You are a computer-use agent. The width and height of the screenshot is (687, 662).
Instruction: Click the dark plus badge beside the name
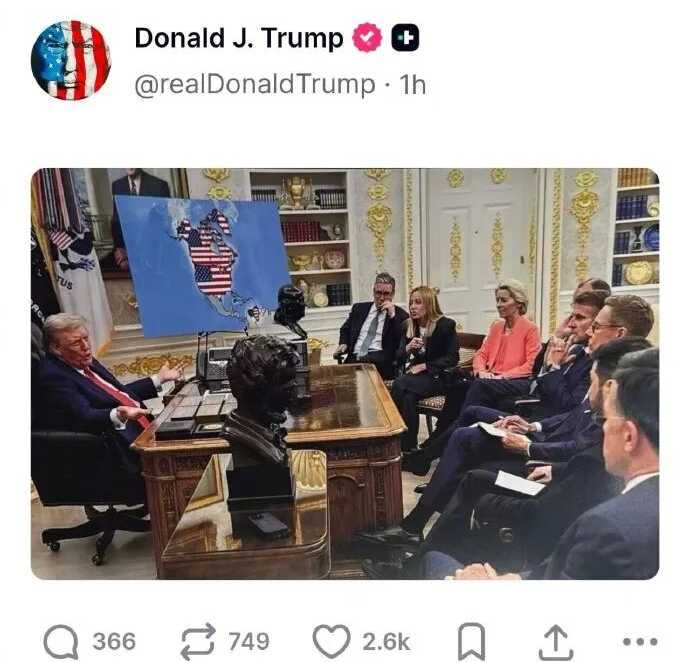(x=404, y=38)
